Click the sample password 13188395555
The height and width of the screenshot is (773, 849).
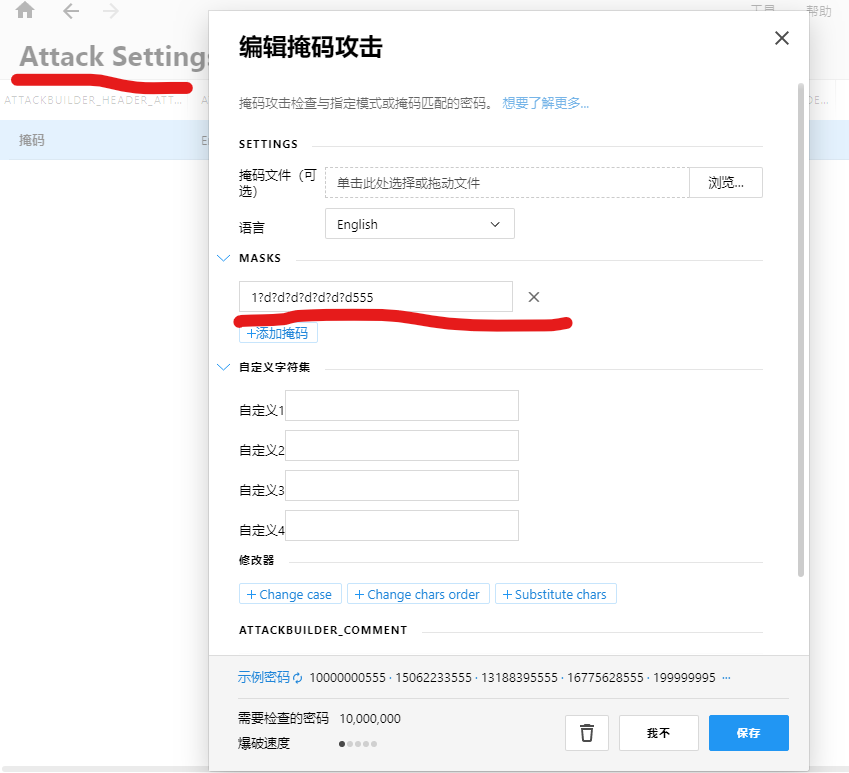519,678
